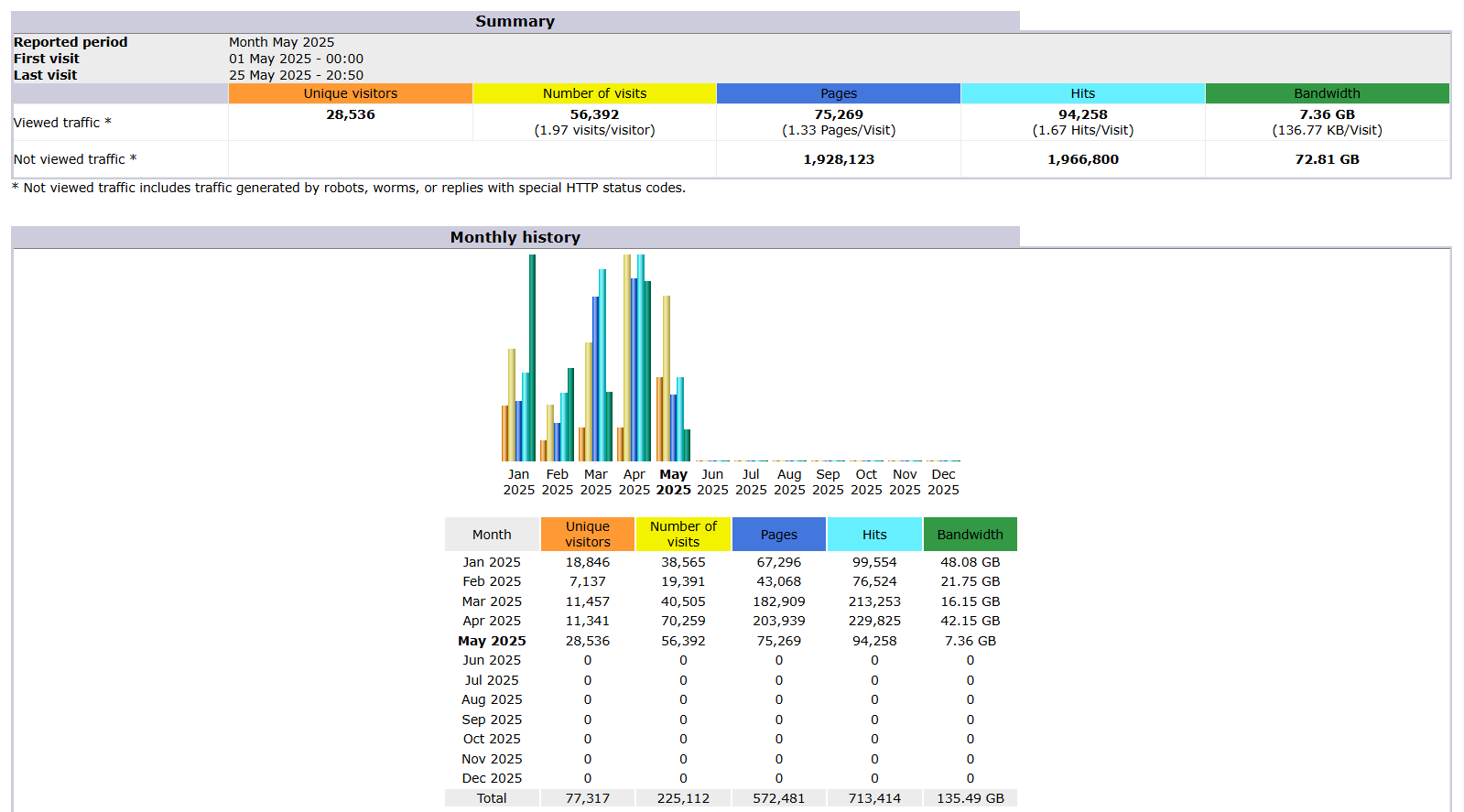This screenshot has height=812, width=1464.
Task: Click the Month column header in history table
Action: [492, 535]
